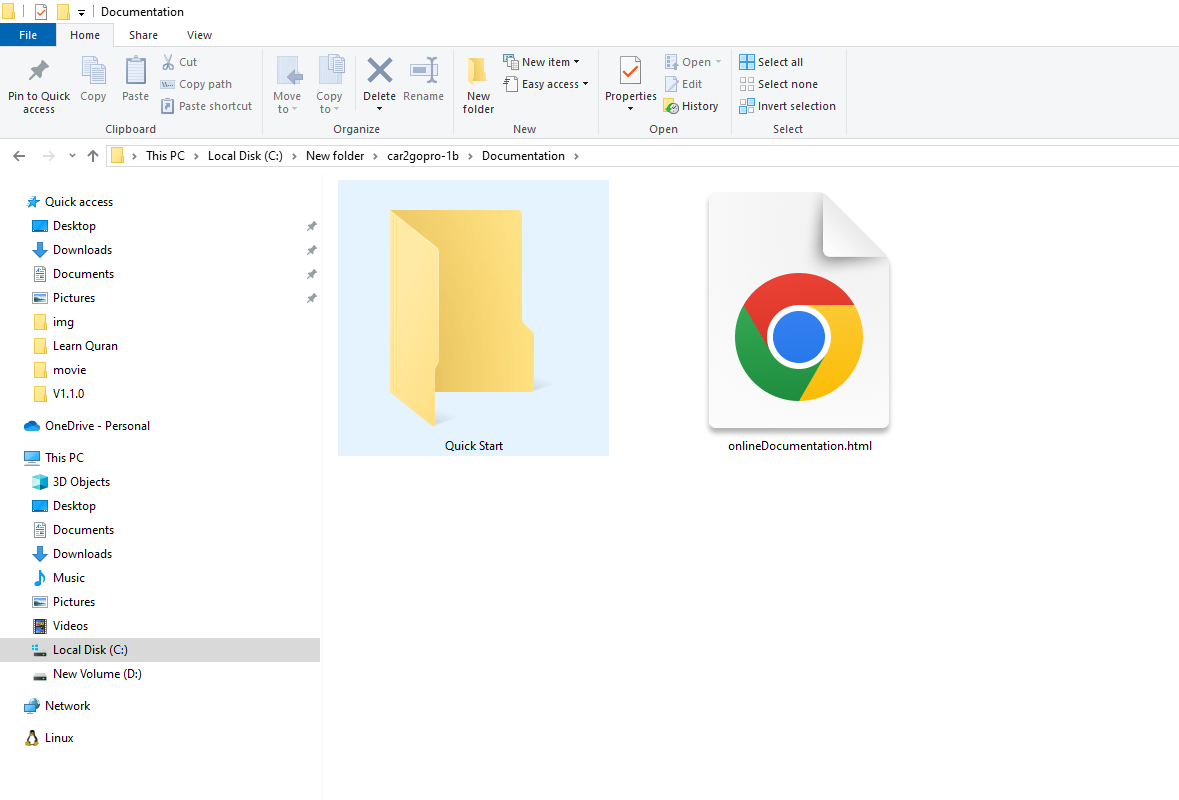
Task: Open New Volume (D:) drive
Action: (87, 674)
